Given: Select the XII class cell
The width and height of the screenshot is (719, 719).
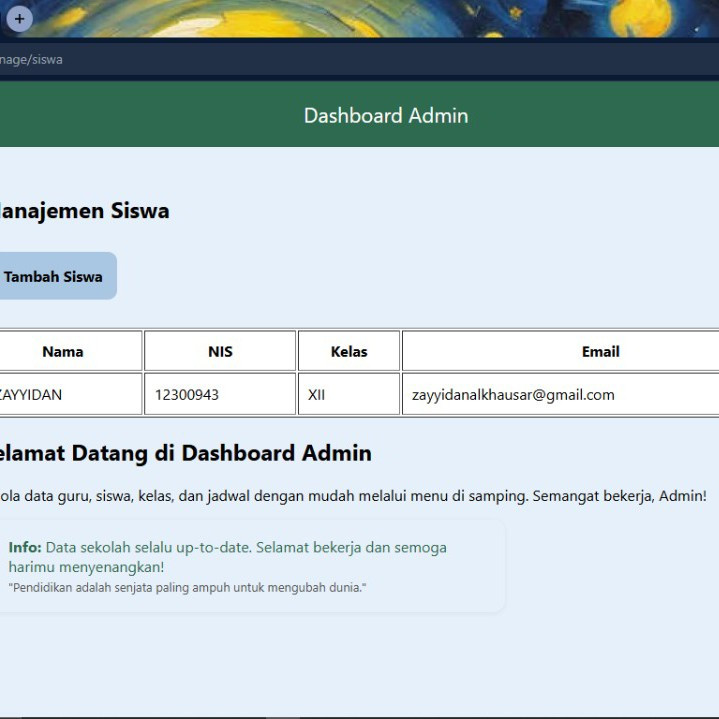Looking at the screenshot, I should click(317, 395).
